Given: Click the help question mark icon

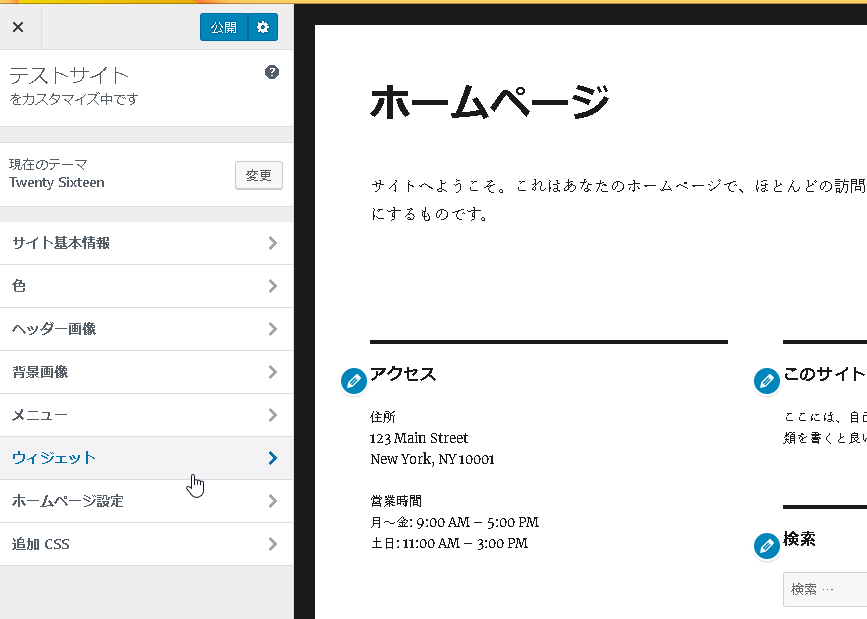Looking at the screenshot, I should (272, 72).
